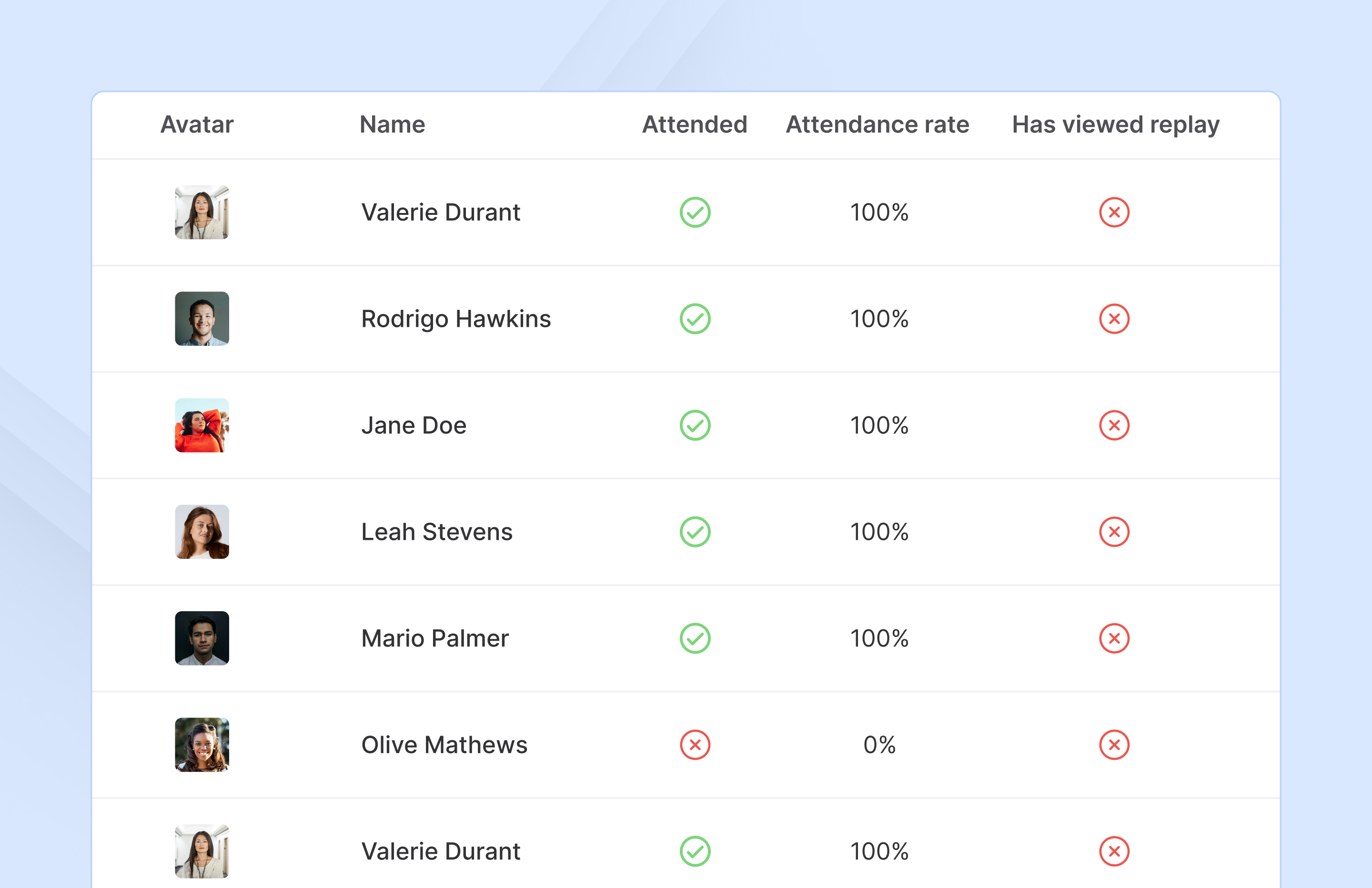
Task: Click the Has viewed replay header
Action: tap(1115, 124)
